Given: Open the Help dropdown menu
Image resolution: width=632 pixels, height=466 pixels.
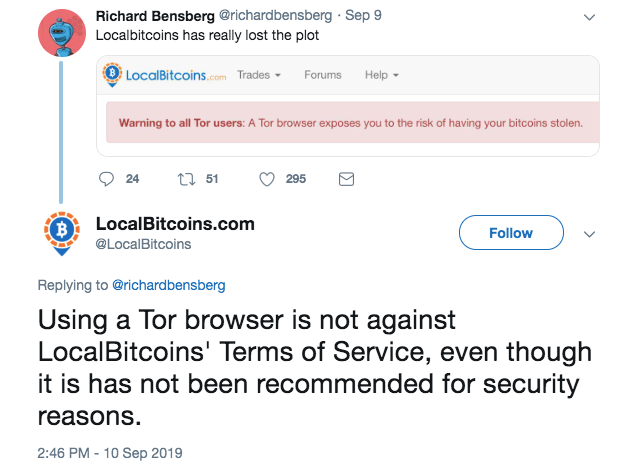Looking at the screenshot, I should coord(382,75).
